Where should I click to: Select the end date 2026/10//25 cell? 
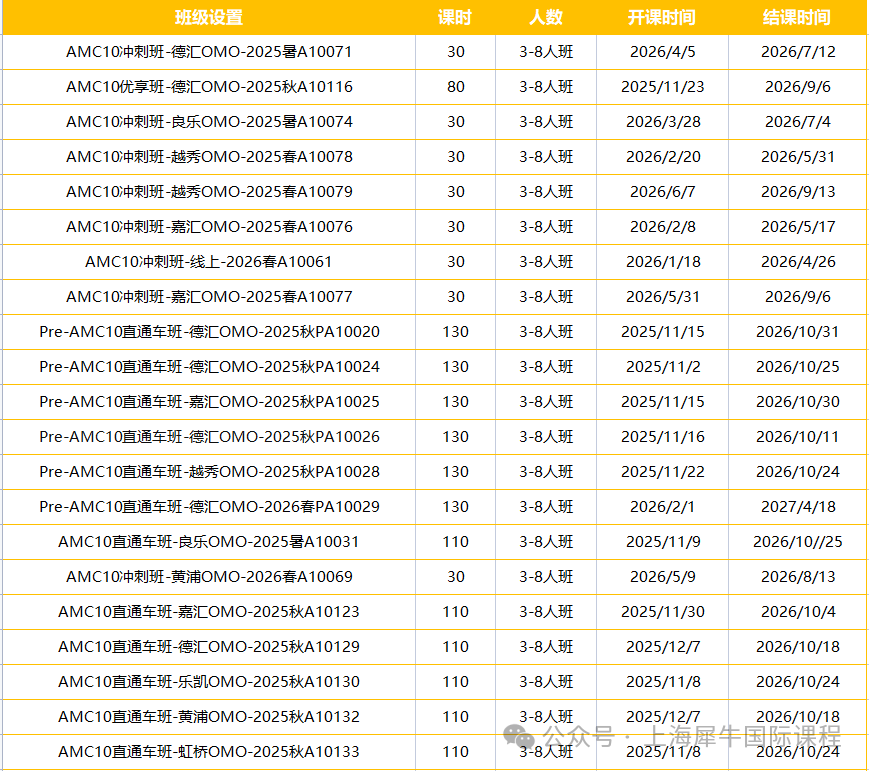(797, 542)
